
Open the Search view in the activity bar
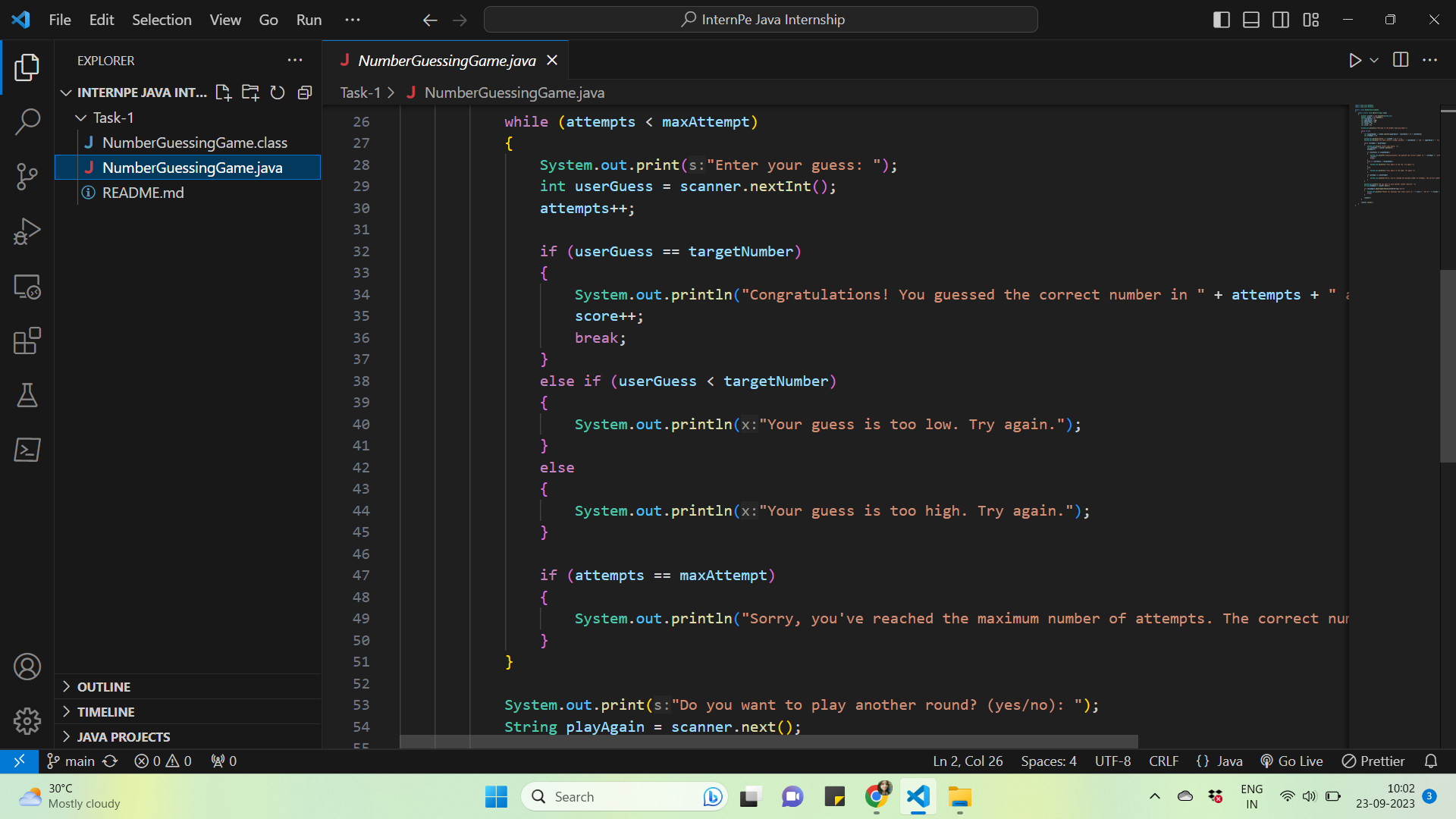pyautogui.click(x=27, y=121)
